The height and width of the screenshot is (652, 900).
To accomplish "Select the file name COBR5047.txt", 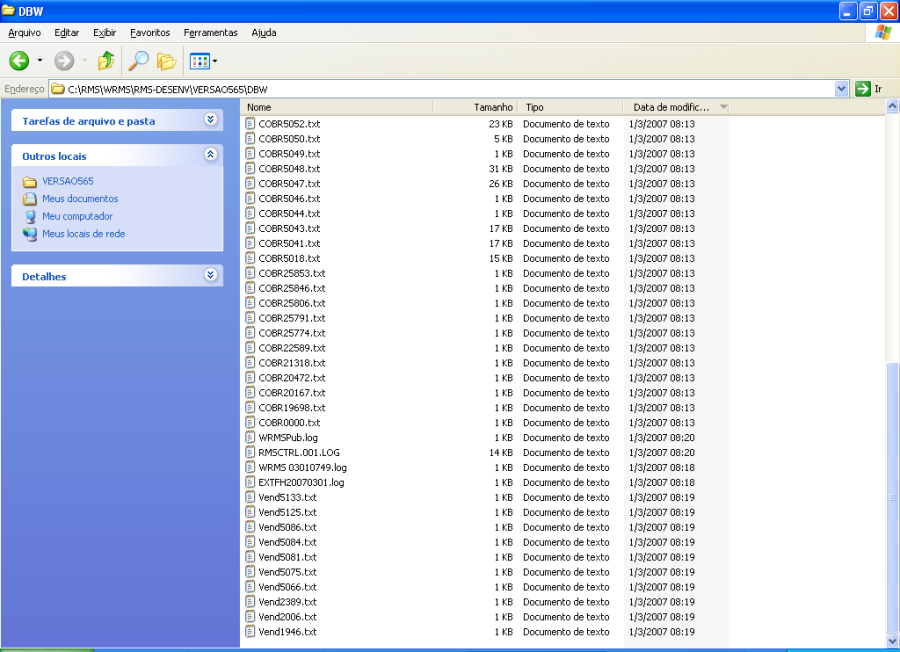I will coord(289,184).
